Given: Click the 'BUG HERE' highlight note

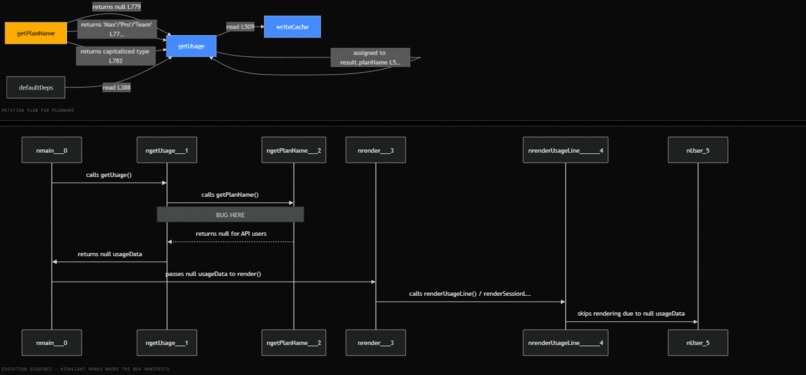Looking at the screenshot, I should (x=230, y=215).
